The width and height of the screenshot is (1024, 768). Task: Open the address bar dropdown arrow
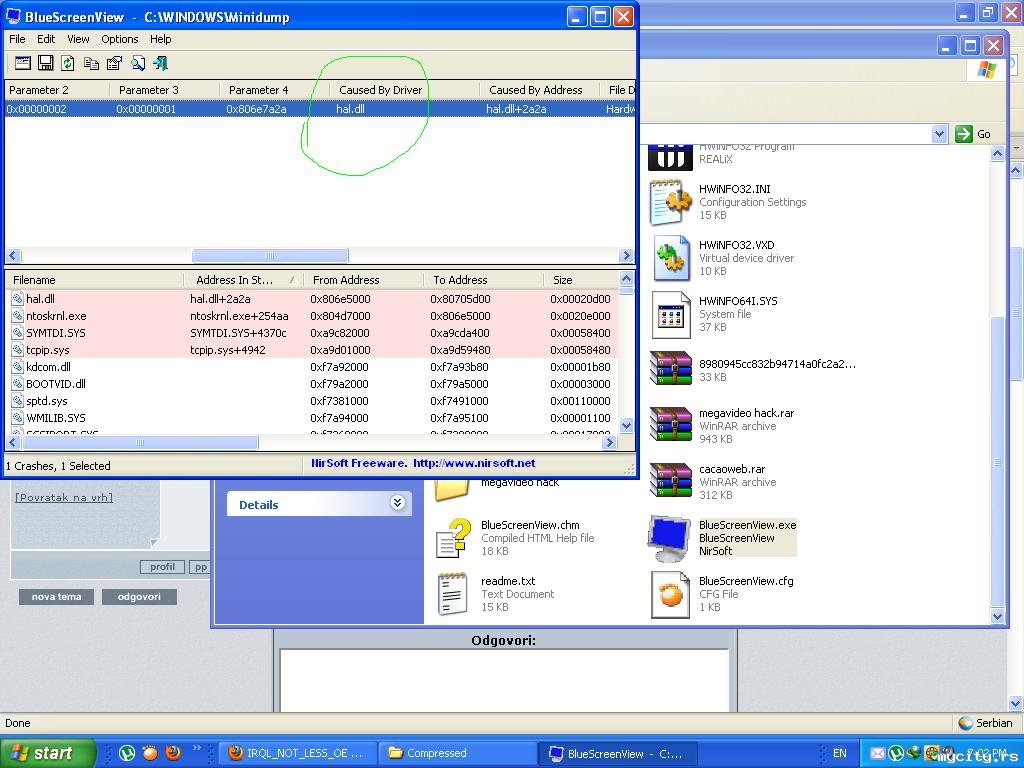pos(939,134)
